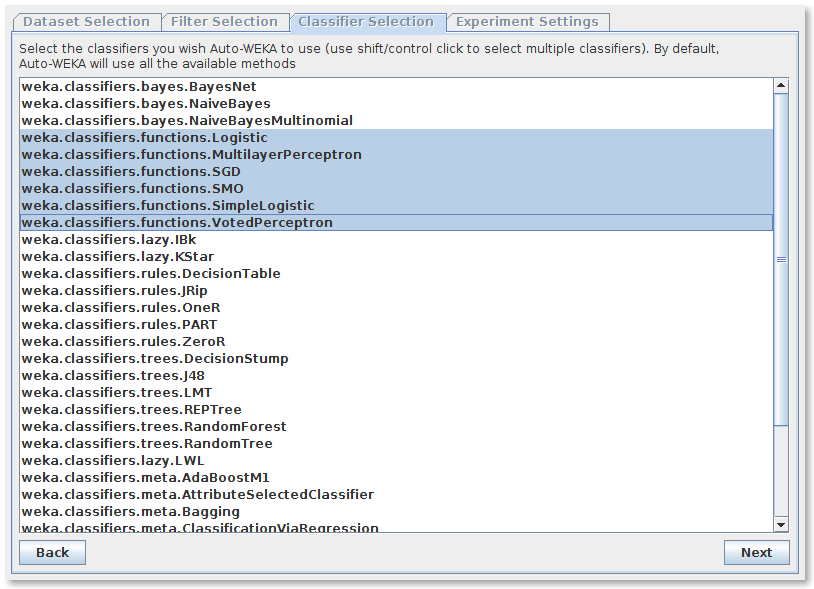Select weka.classifiers.lazy.LWL
814x589 pixels.
(397, 461)
